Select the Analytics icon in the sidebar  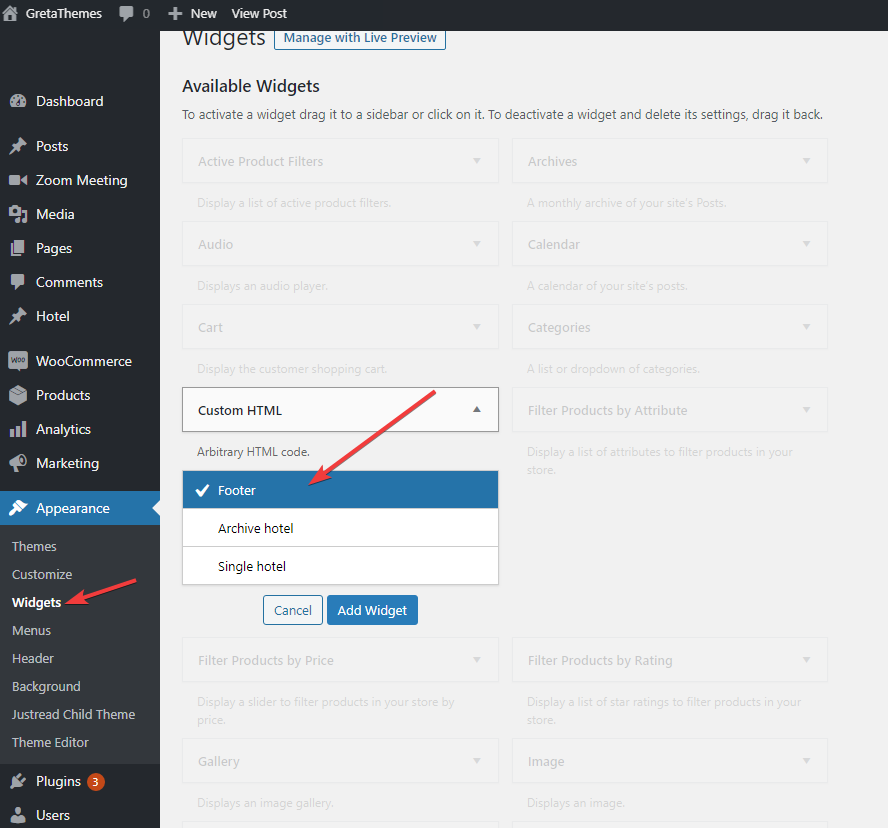coord(18,428)
